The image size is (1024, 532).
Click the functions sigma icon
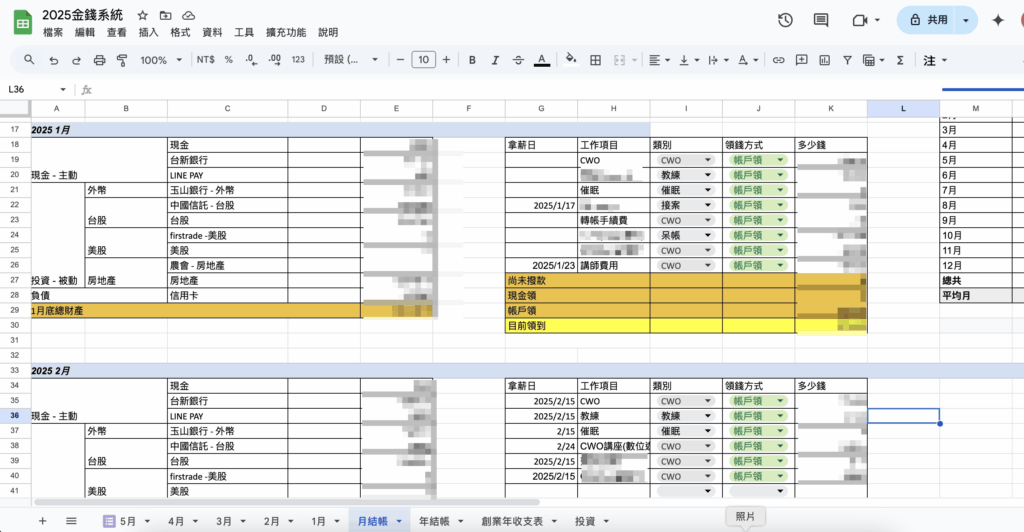click(x=900, y=60)
